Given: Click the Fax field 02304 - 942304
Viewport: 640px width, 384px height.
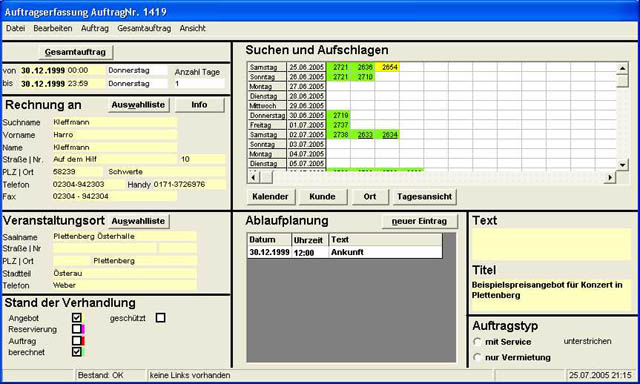Looking at the screenshot, I should click(x=115, y=196).
